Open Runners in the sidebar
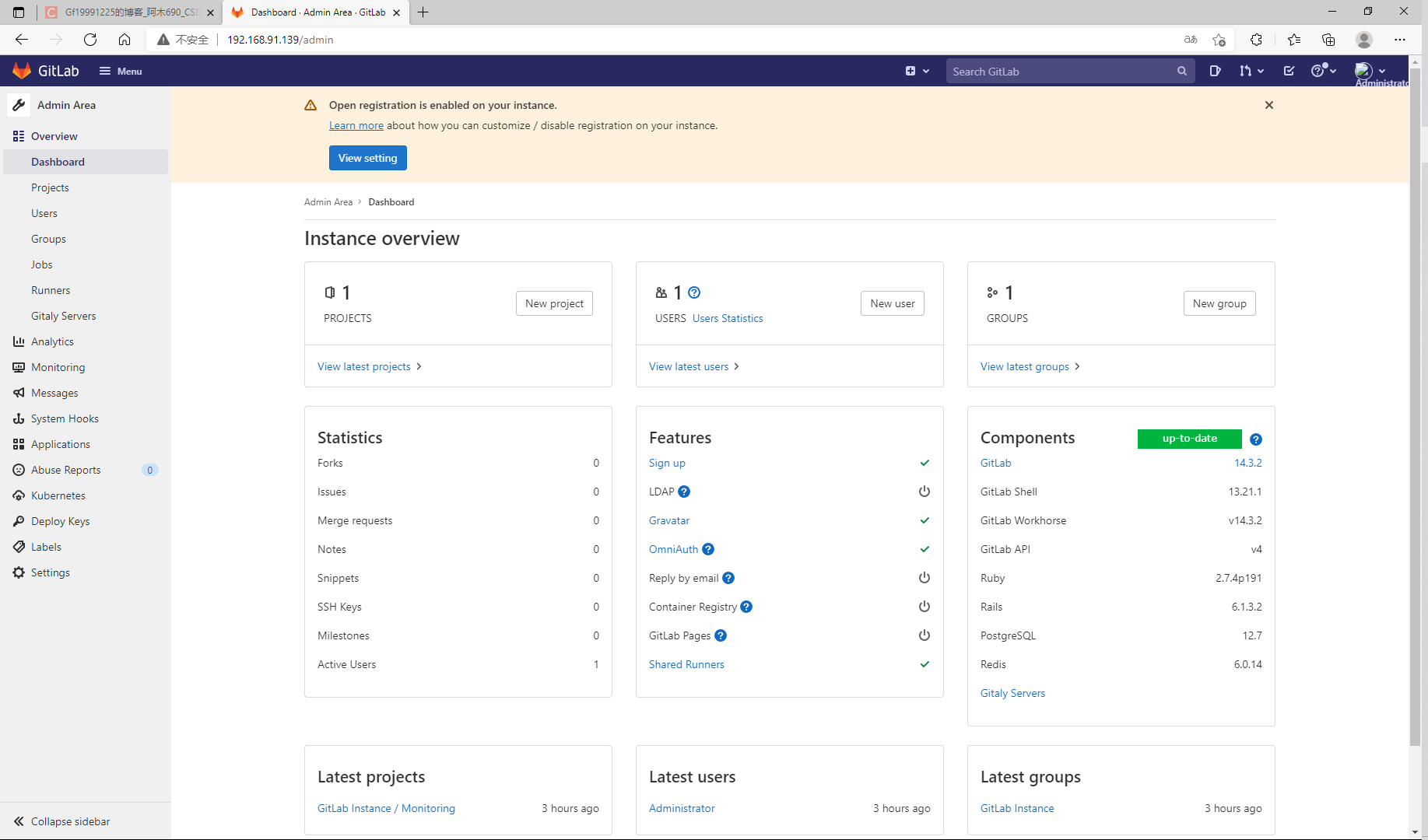The image size is (1428, 840). tap(51, 290)
